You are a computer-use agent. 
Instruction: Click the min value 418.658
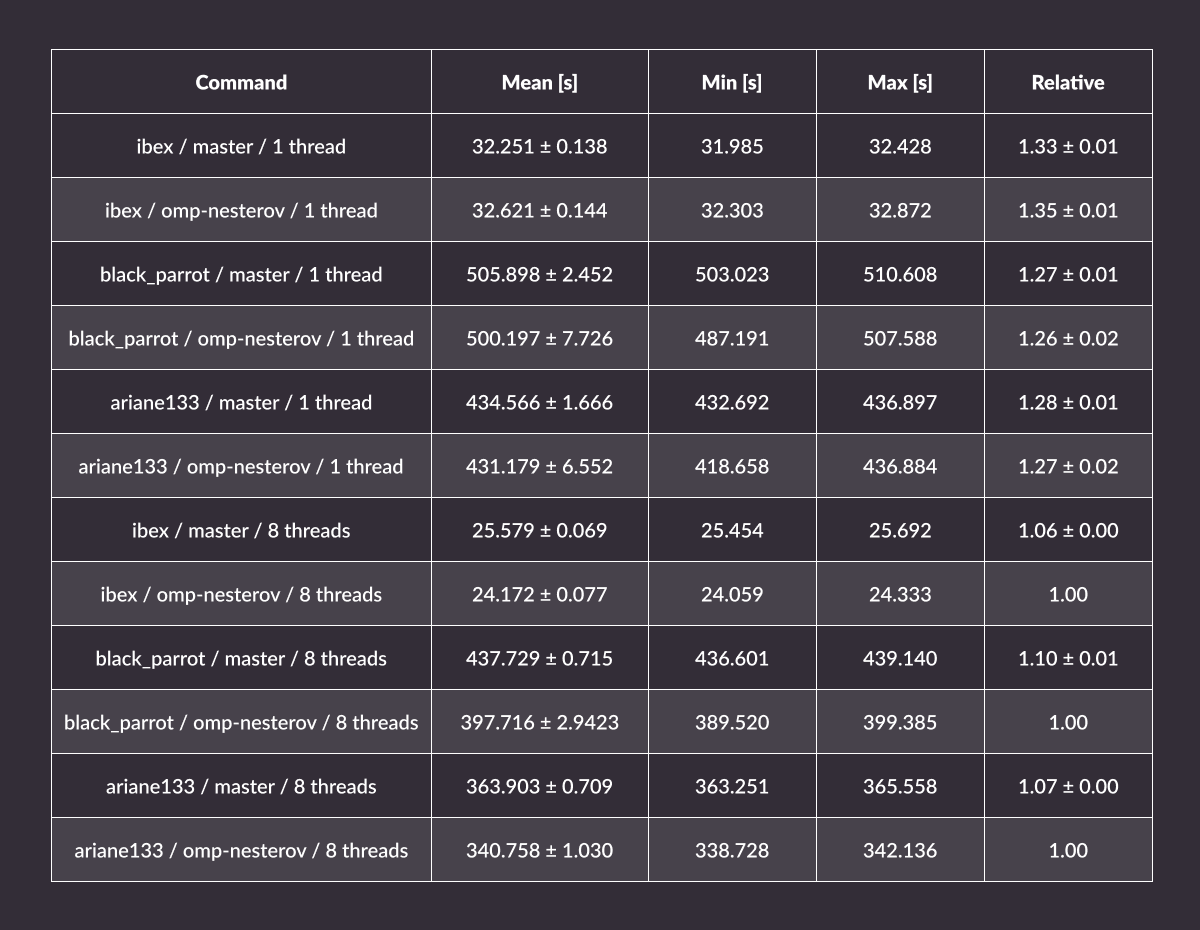pos(732,466)
